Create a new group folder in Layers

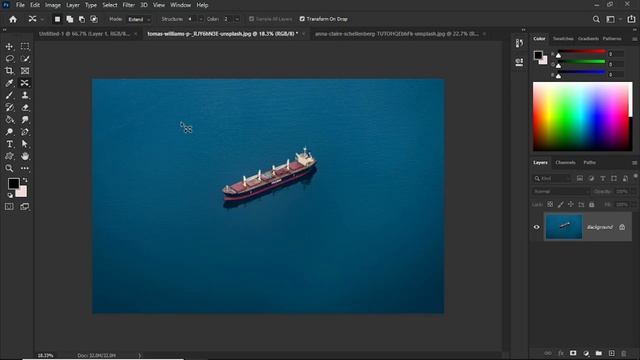click(599, 353)
